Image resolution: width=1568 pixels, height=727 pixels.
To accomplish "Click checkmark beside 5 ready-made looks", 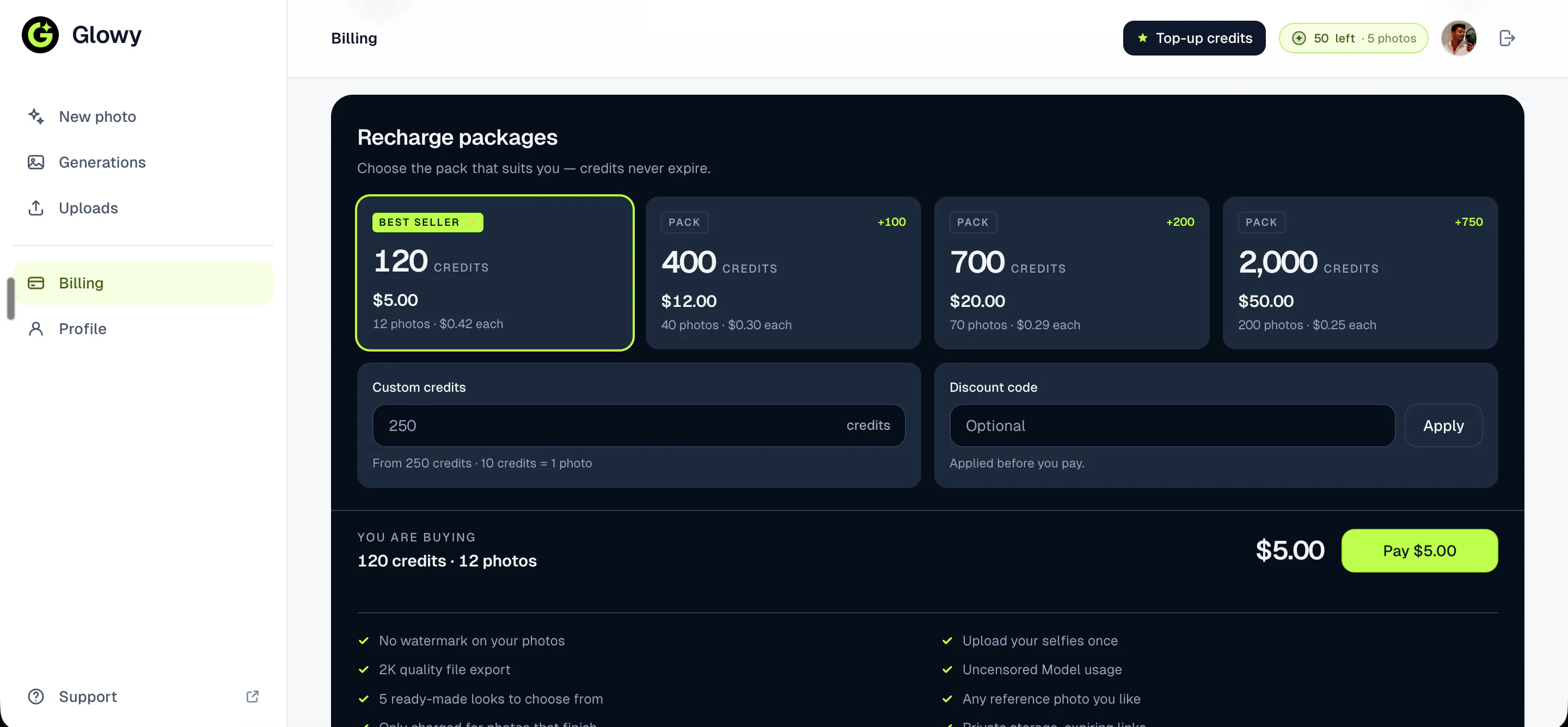I will [x=363, y=699].
